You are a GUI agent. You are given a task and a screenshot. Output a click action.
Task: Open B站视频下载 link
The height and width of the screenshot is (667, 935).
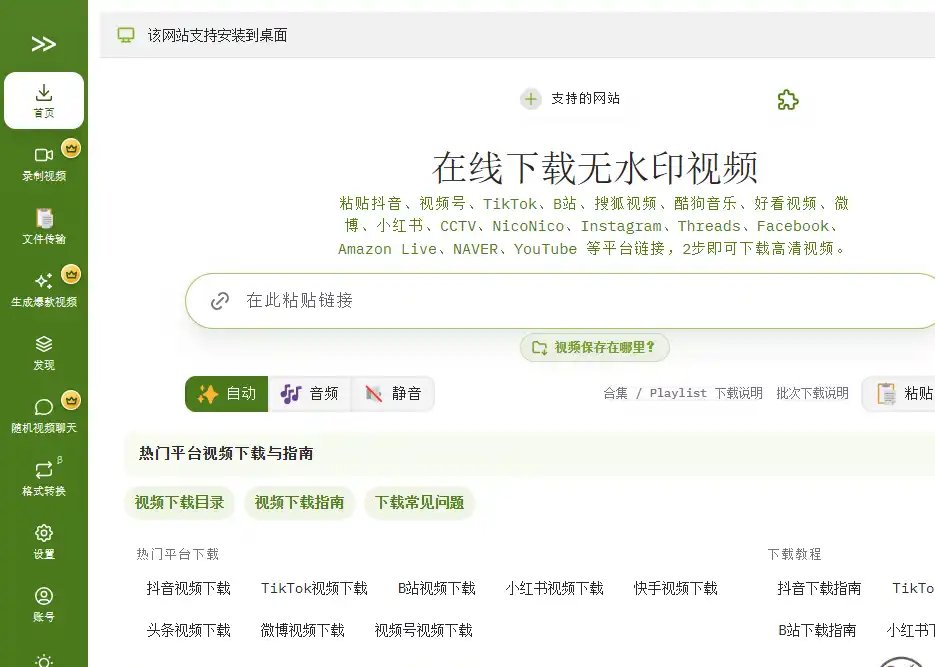tap(436, 589)
